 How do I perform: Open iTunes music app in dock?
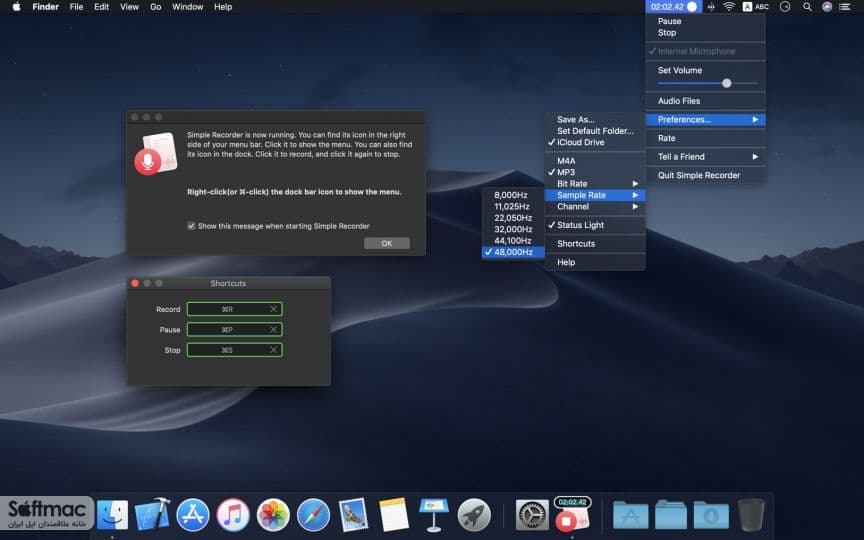233,515
